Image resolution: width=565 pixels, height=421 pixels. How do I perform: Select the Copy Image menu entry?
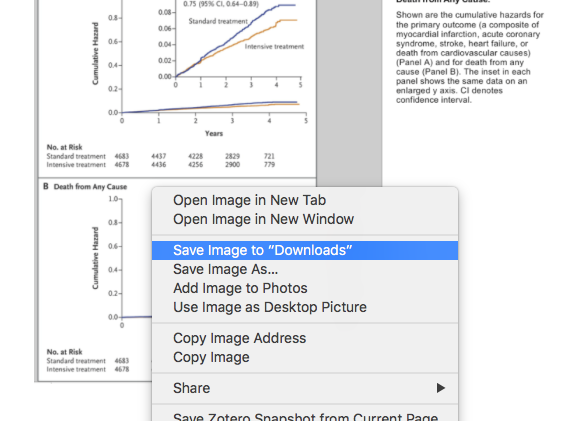305,357
